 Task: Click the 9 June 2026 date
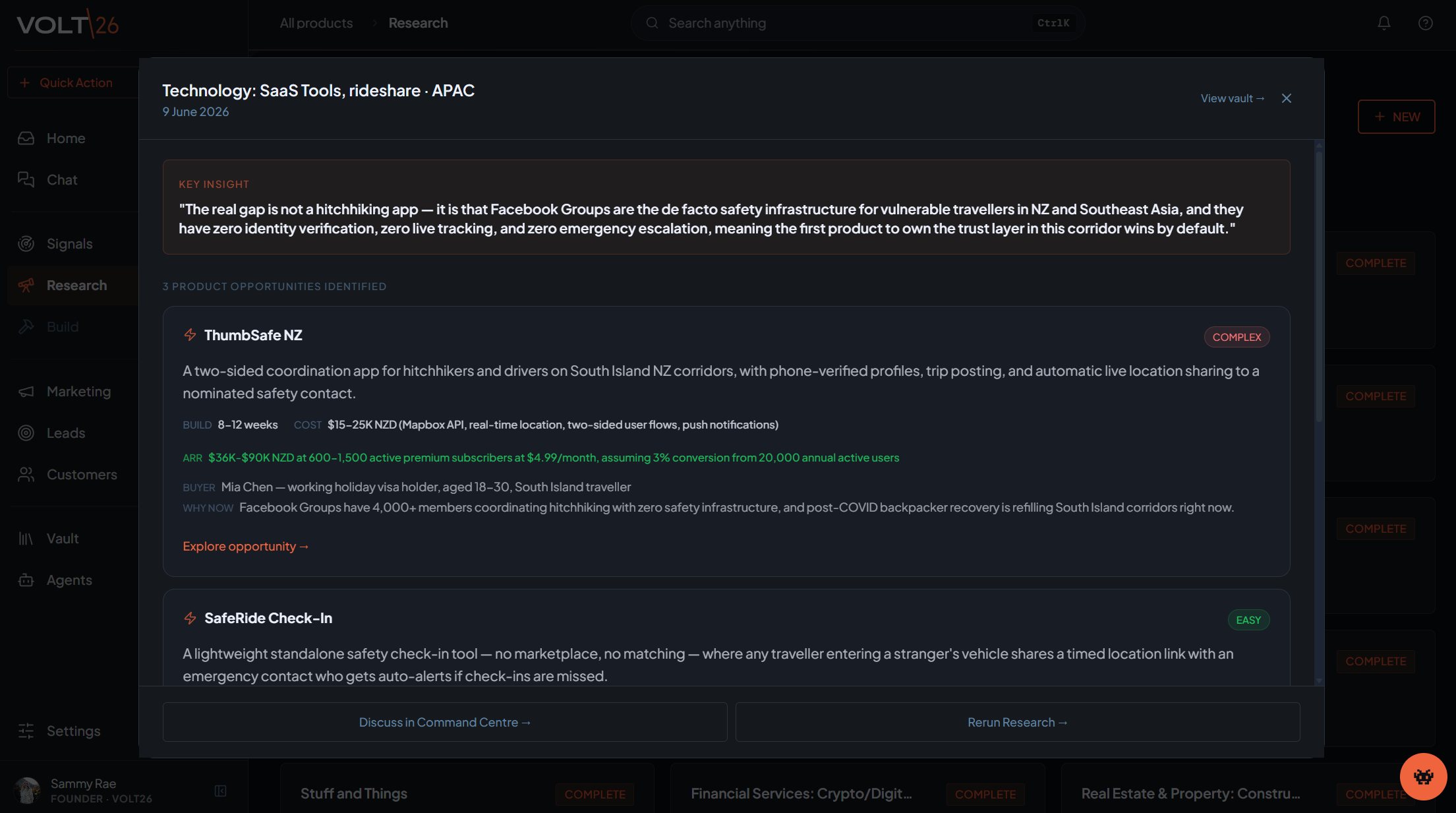[x=196, y=112]
